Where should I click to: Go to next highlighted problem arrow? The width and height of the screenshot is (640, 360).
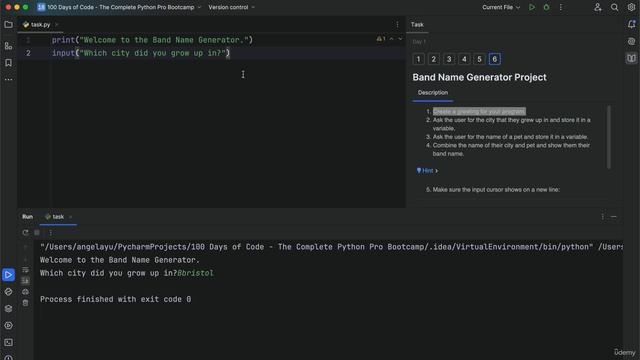(x=400, y=39)
